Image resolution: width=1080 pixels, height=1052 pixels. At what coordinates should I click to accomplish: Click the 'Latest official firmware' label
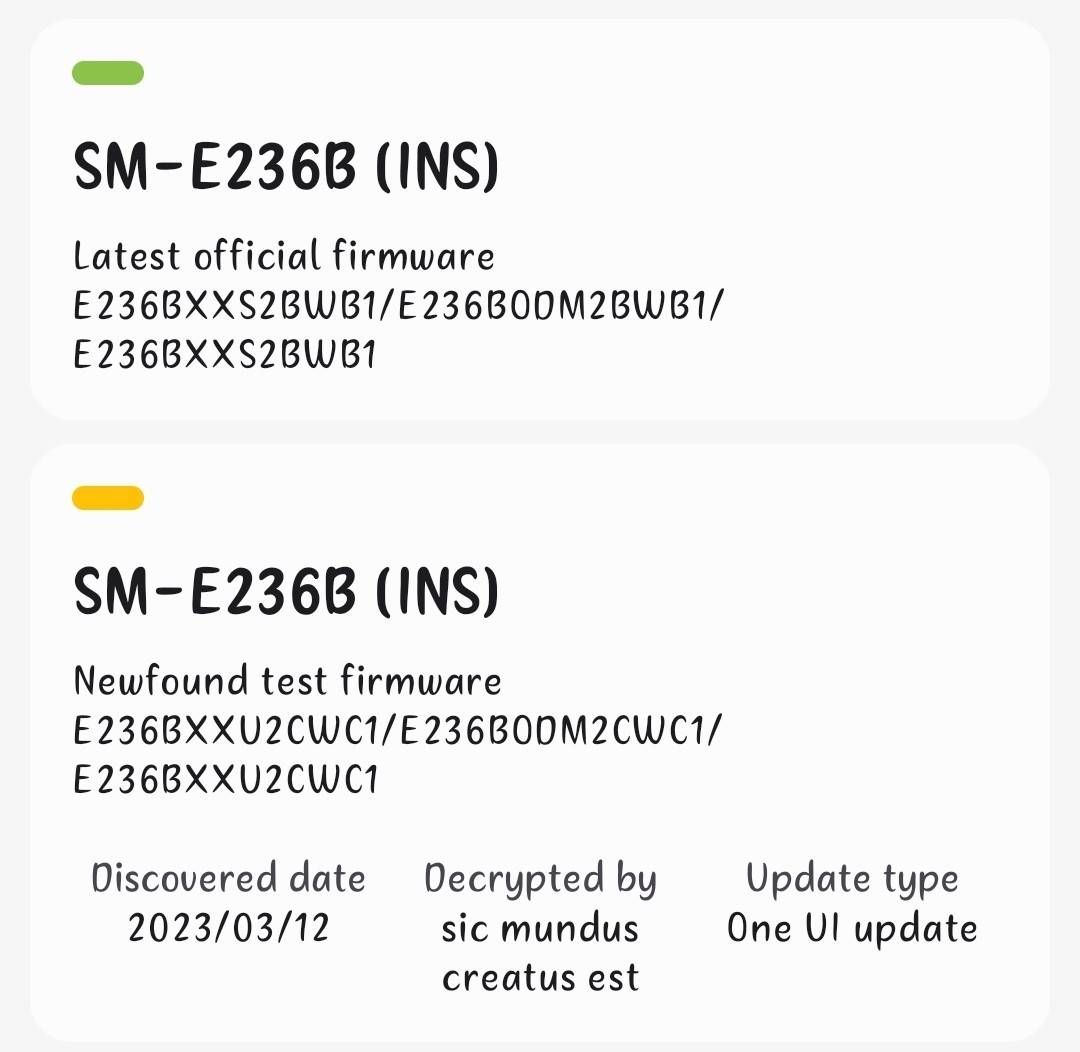(x=284, y=256)
